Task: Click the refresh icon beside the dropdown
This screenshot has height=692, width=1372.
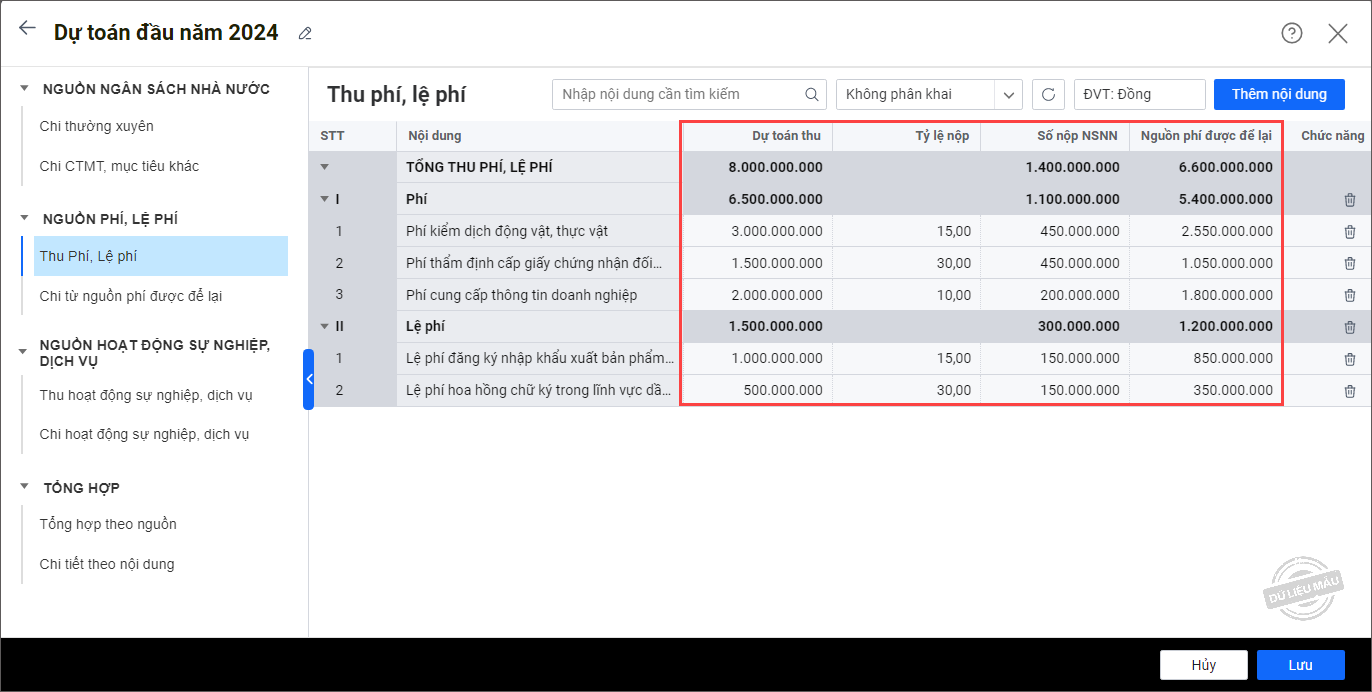Action: pos(1048,95)
